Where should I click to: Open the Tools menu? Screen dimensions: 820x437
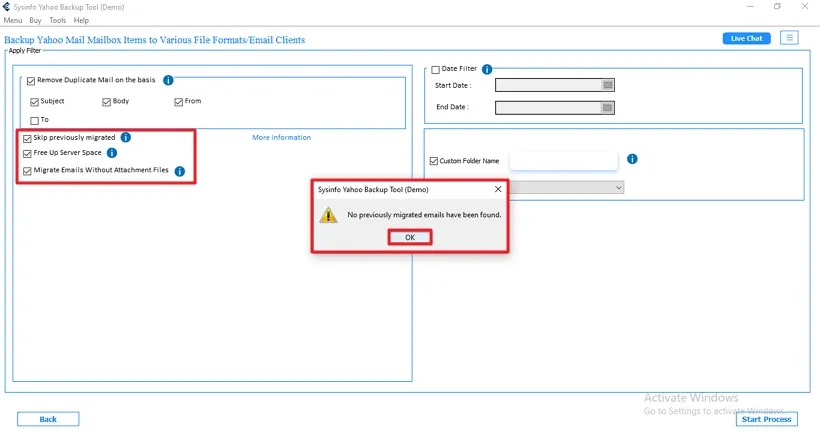[58, 20]
